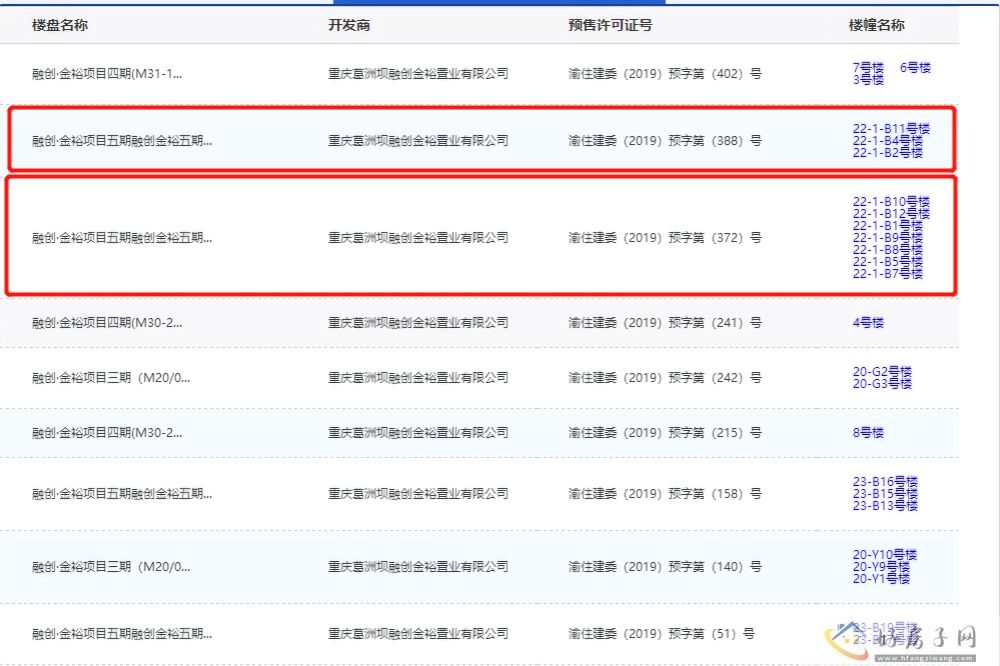Select the project name in permit 388 row
Image resolution: width=1000 pixels, height=666 pixels.
tap(122, 141)
